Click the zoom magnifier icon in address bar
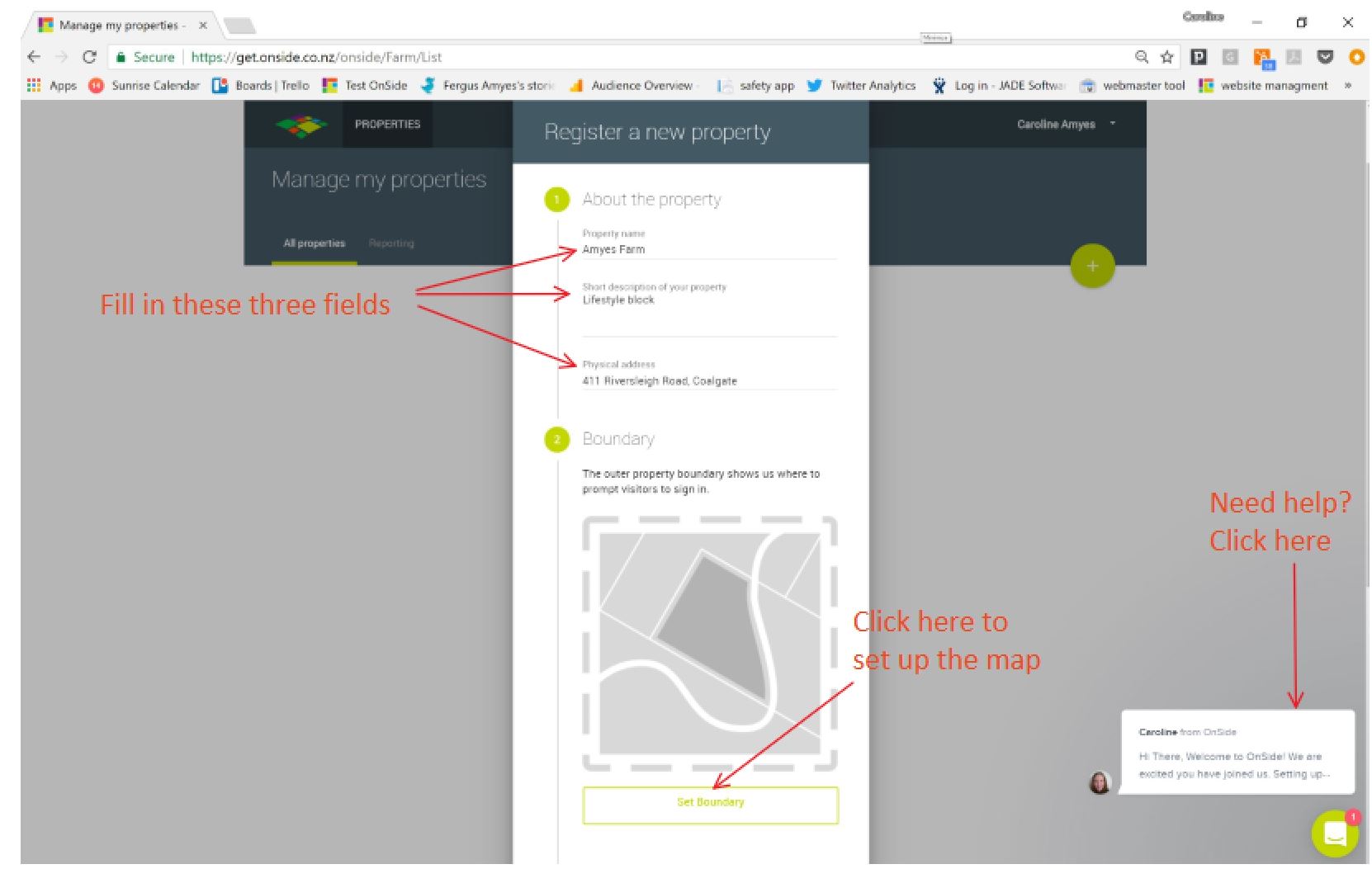 pos(1142,57)
